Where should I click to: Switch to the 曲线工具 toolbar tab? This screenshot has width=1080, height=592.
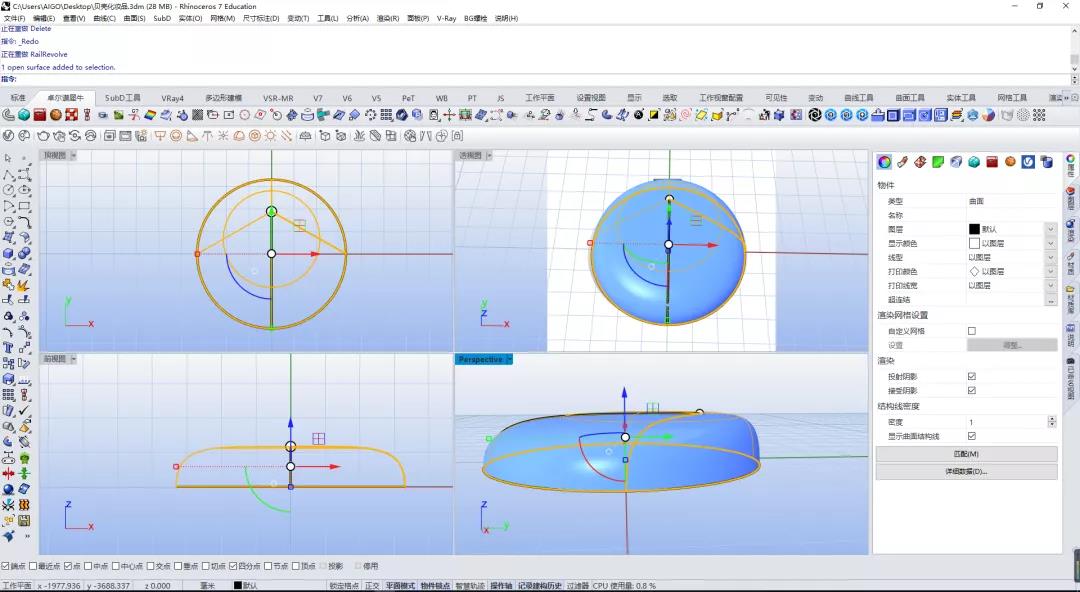(x=858, y=98)
